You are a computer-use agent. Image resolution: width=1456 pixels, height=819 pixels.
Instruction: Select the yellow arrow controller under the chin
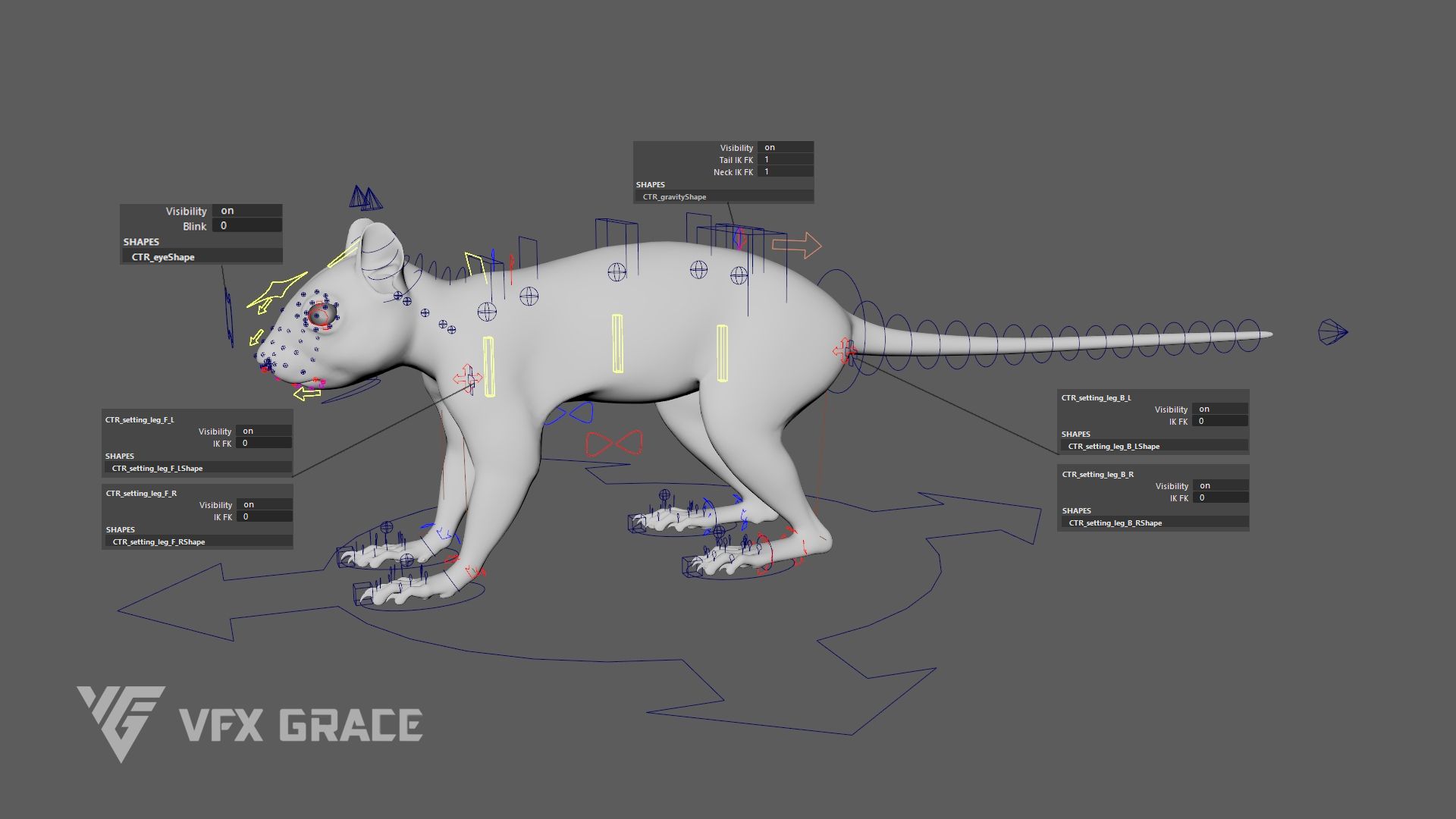[307, 393]
